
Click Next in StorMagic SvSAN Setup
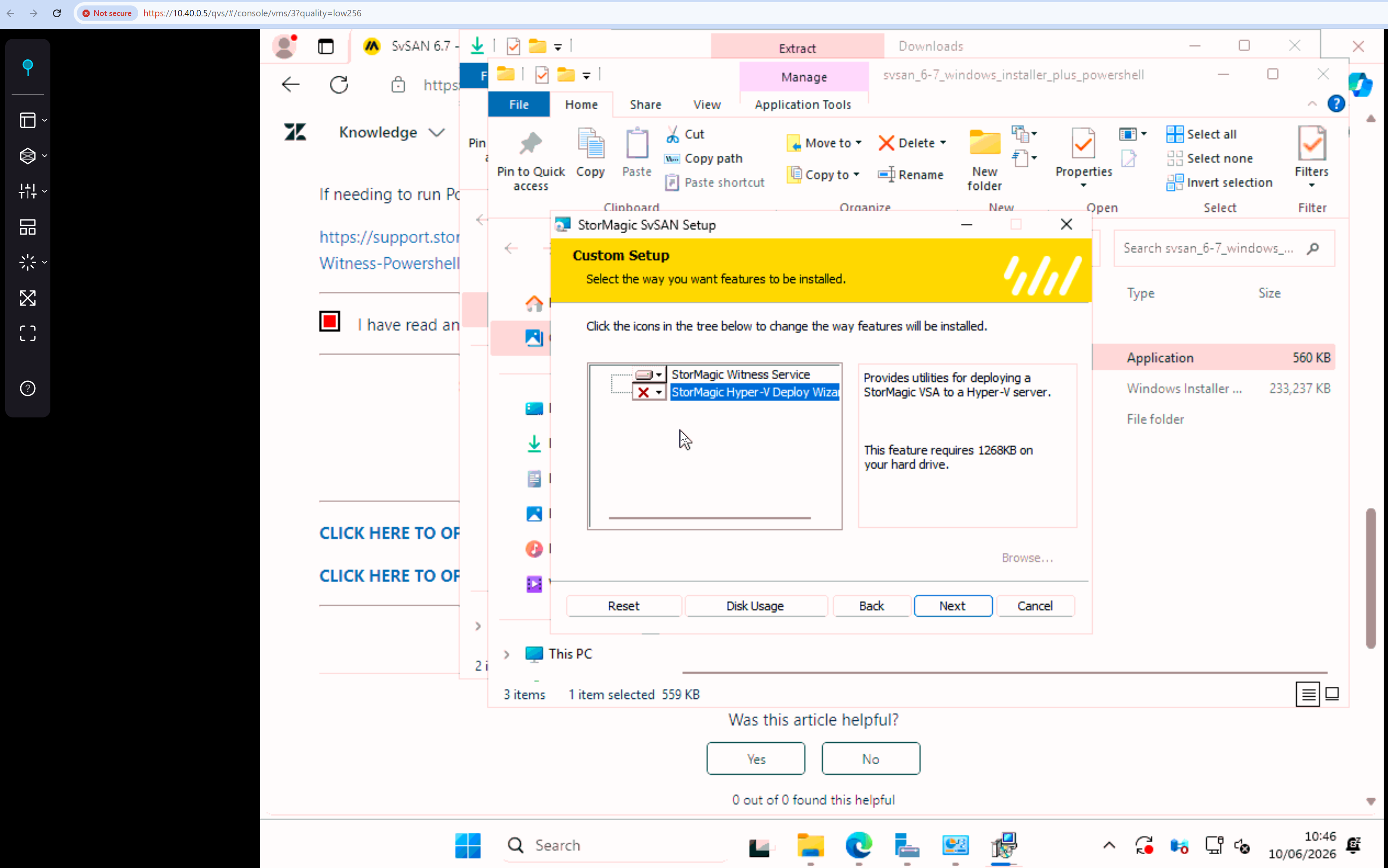(x=953, y=605)
